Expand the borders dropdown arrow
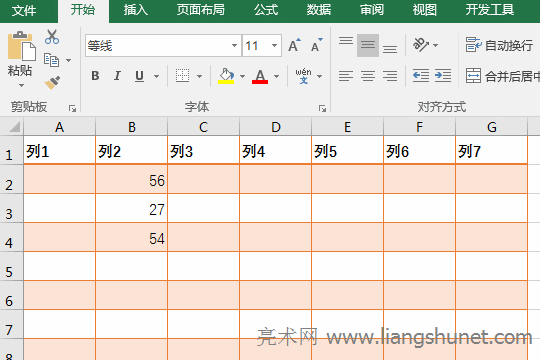This screenshot has width=540, height=360. click(199, 76)
